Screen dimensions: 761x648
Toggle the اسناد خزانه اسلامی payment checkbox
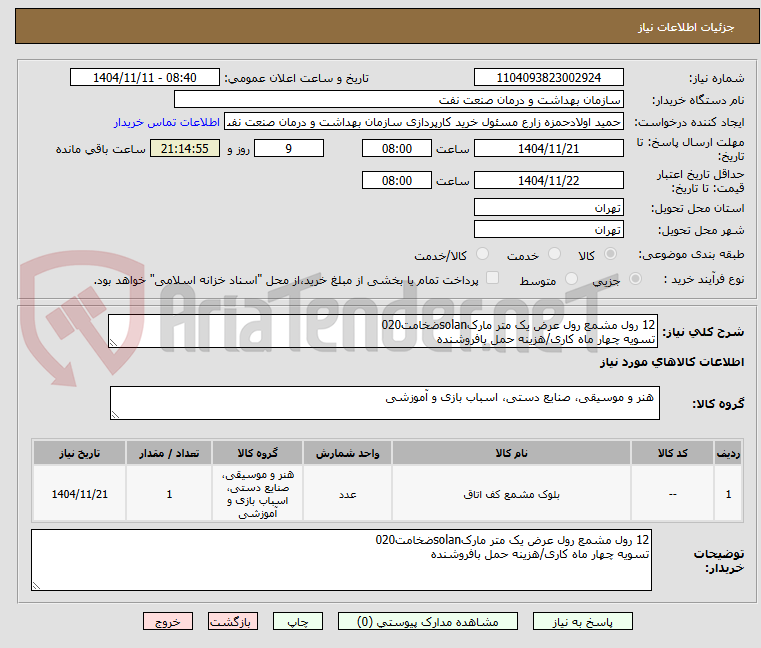pyautogui.click(x=493, y=278)
